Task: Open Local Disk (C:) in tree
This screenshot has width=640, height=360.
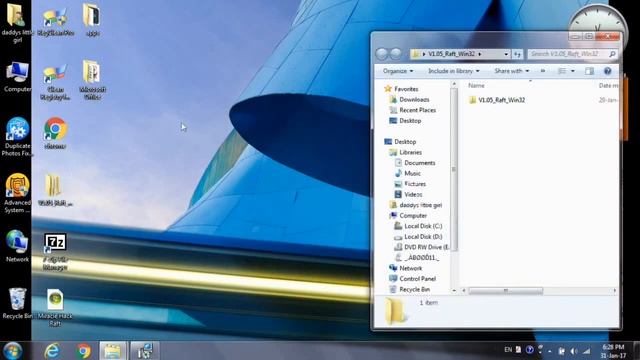Action: (x=418, y=226)
